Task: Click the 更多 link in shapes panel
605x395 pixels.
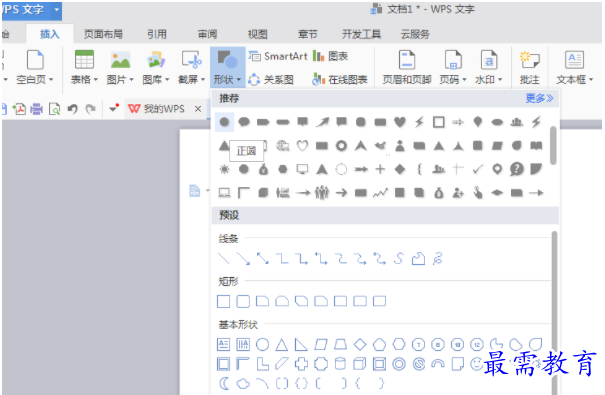Action: [539, 98]
